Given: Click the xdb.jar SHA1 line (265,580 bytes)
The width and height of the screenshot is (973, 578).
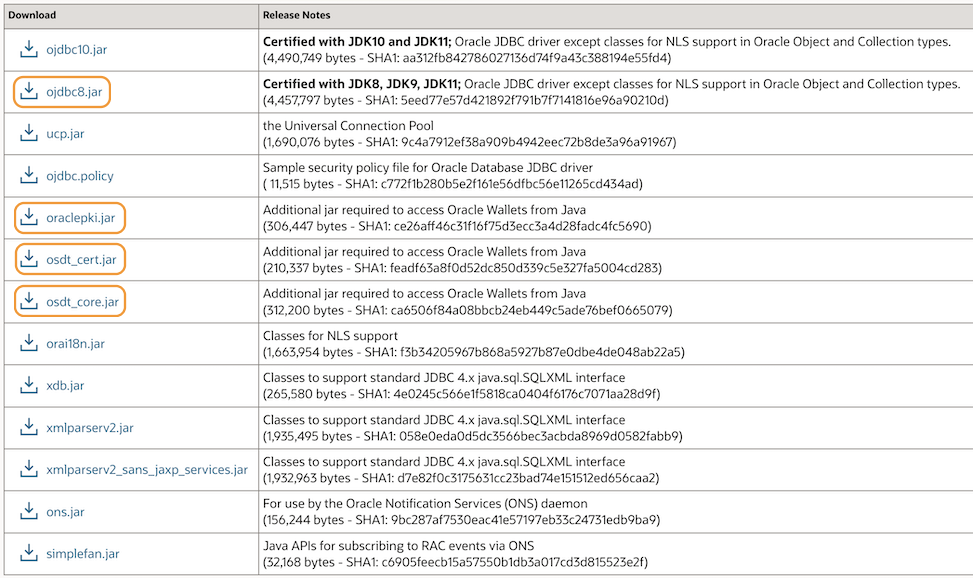Looking at the screenshot, I should coord(462,394).
